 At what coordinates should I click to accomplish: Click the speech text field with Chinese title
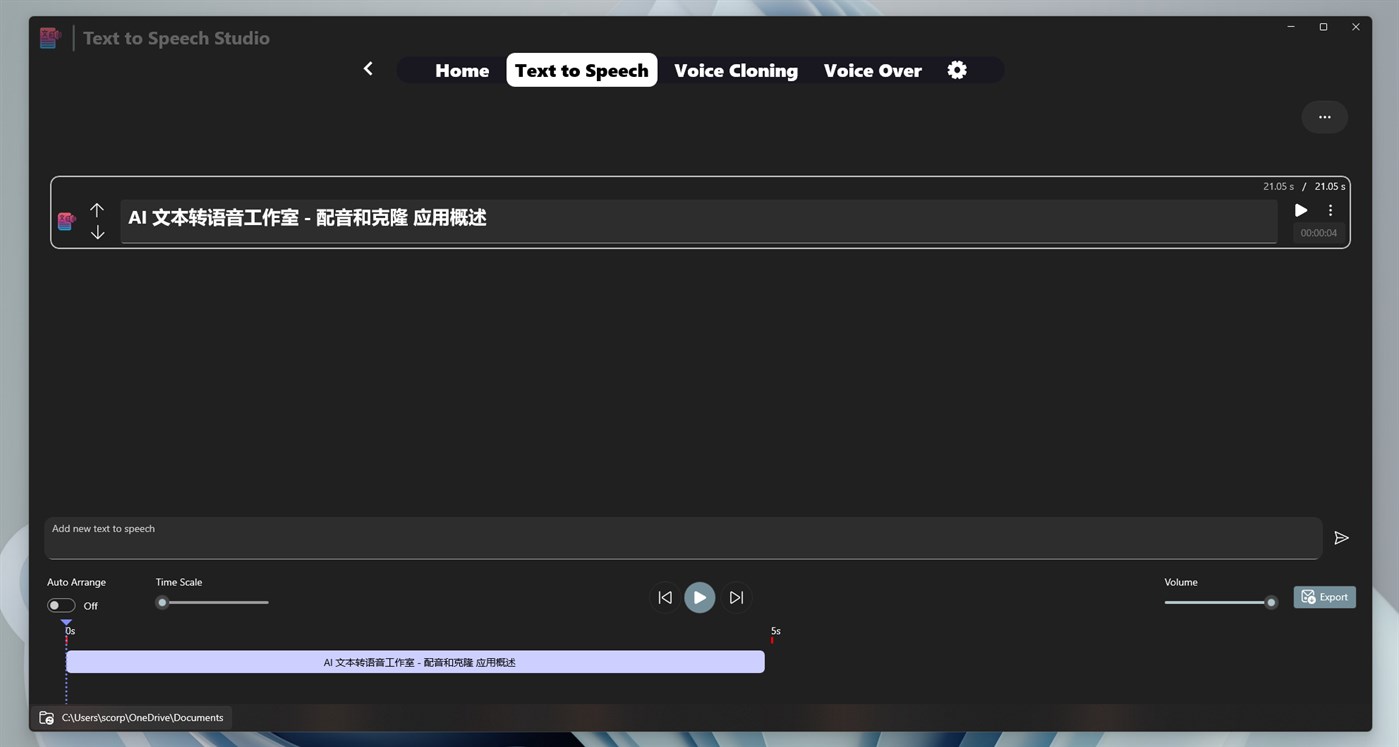[698, 221]
